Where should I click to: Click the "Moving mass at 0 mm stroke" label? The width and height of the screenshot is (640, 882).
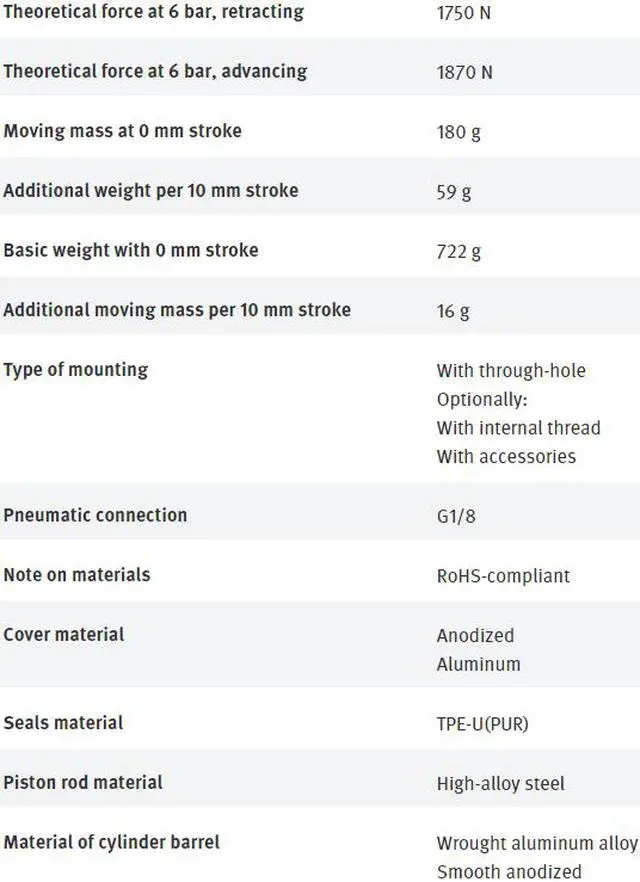[122, 131]
